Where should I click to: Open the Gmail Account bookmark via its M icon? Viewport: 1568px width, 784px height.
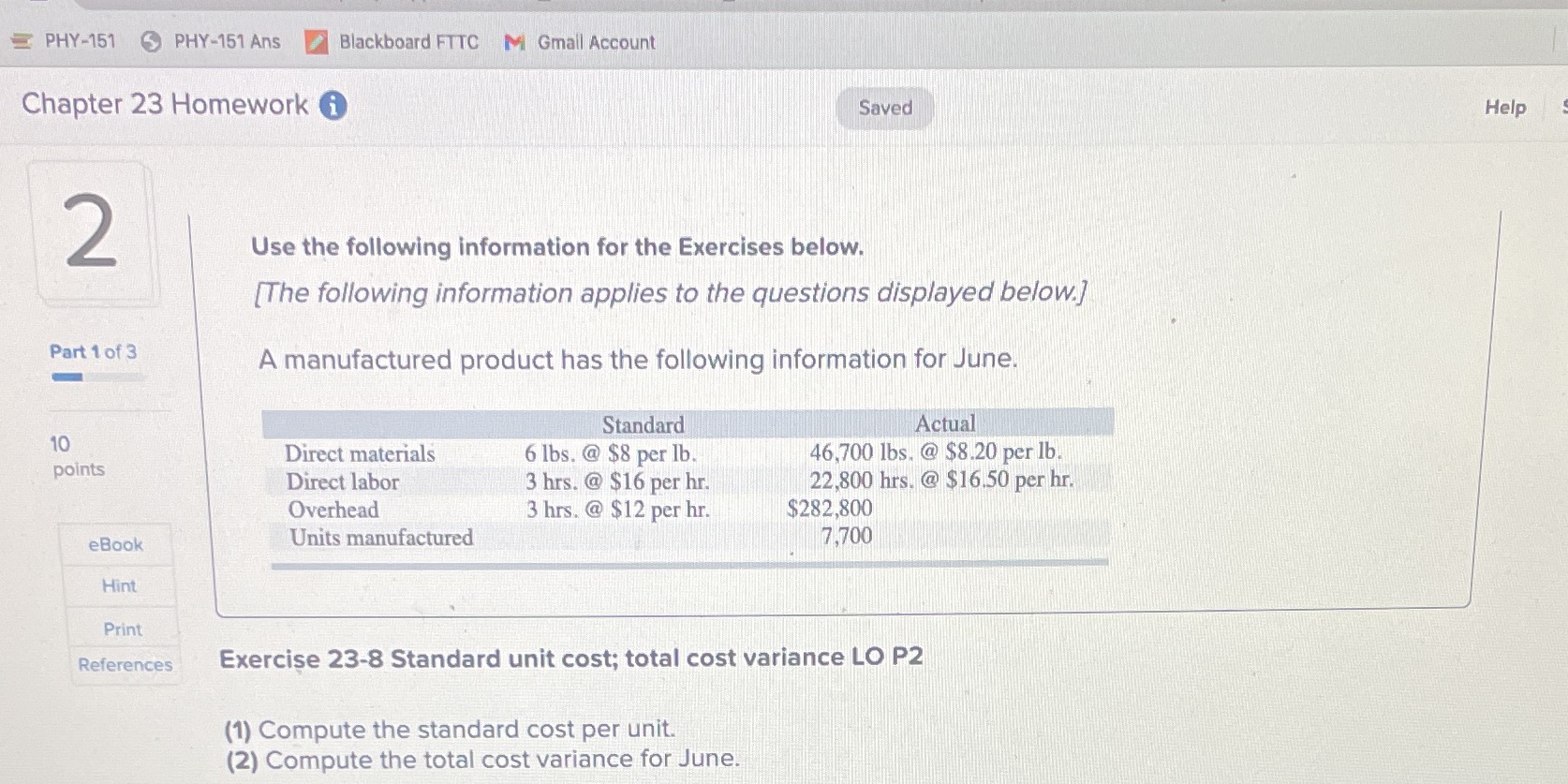pos(512,41)
